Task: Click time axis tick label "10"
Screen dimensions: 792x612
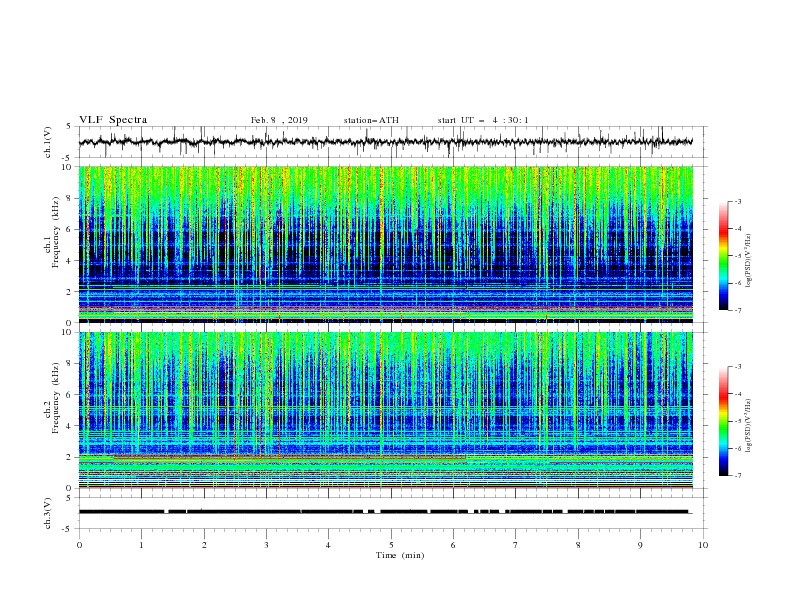Action: pos(703,545)
